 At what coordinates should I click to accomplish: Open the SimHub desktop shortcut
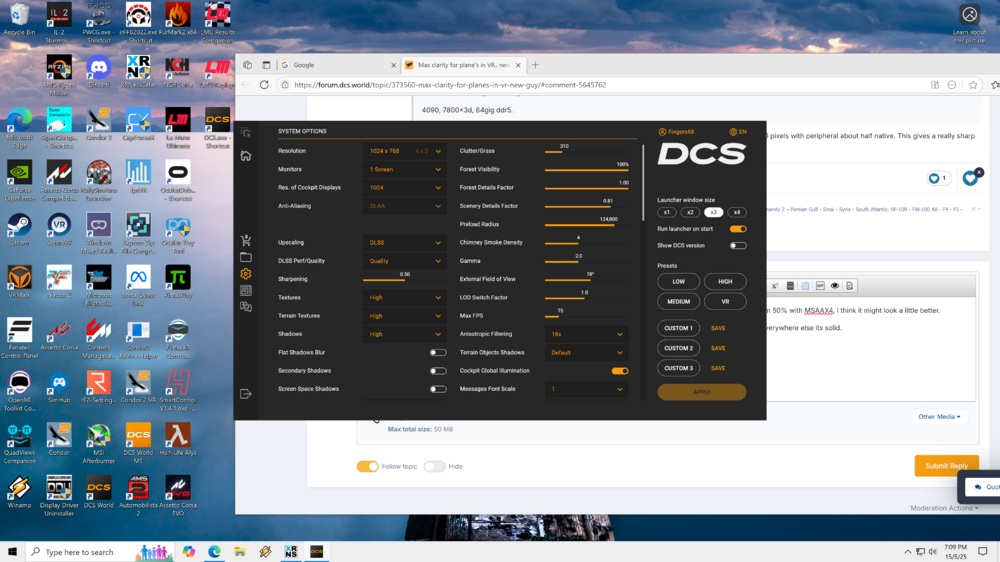point(59,387)
